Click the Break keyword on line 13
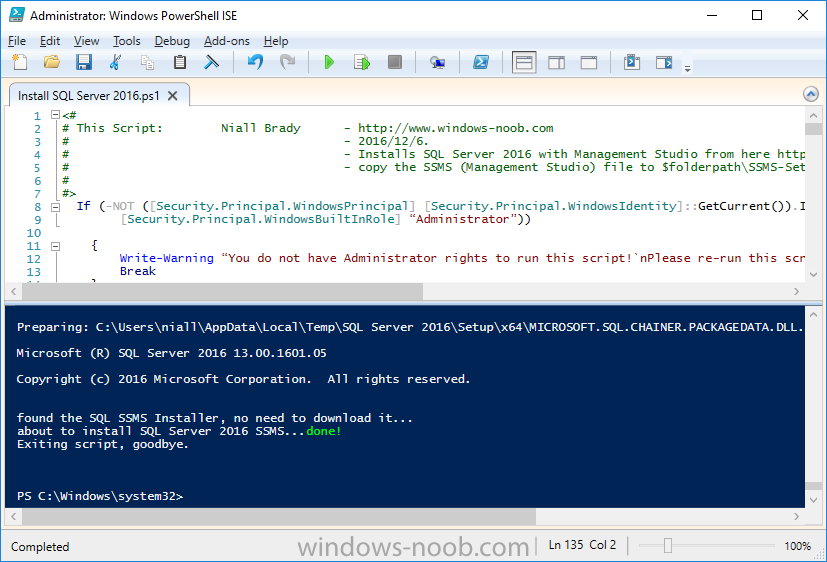827x562 pixels. coord(138,271)
